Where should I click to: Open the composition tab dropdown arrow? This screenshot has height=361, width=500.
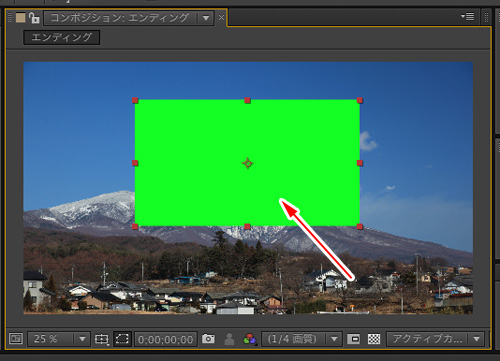point(206,18)
